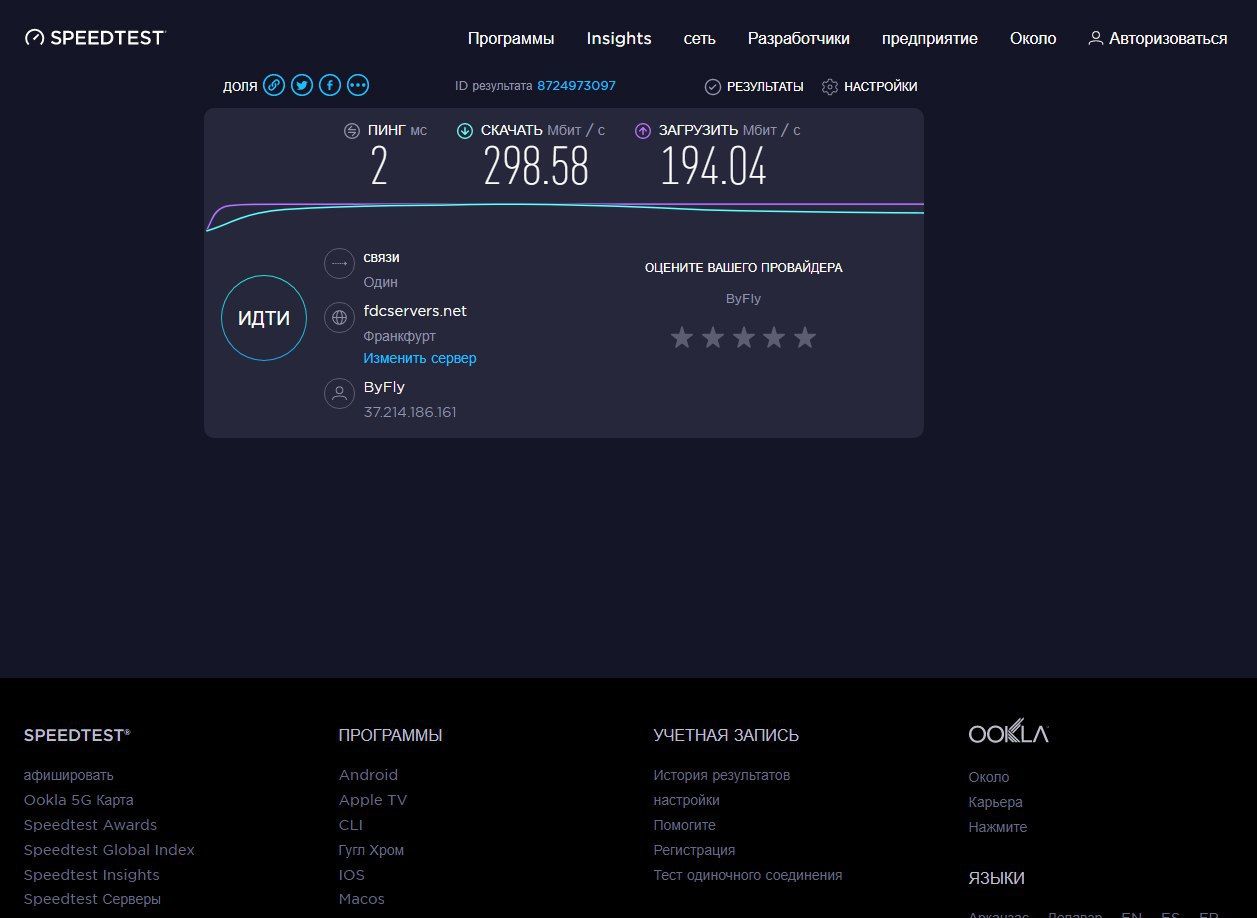Click the globe icon beside fdcservers.net
Image resolution: width=1257 pixels, height=918 pixels.
[340, 318]
